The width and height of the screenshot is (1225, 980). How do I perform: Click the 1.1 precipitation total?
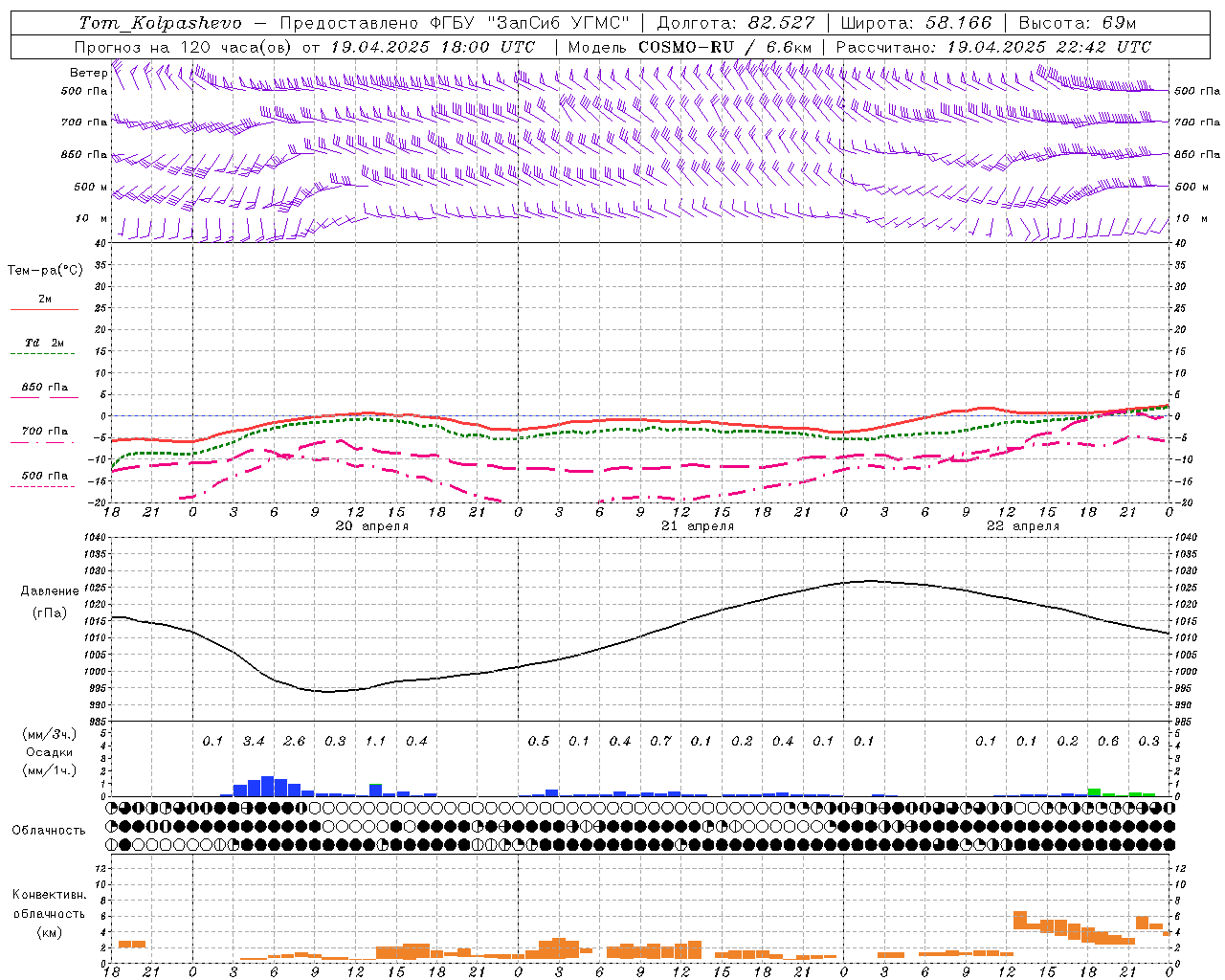375,741
